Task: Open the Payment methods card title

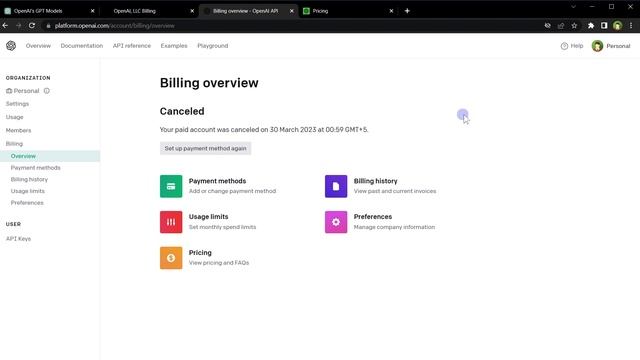Action: 217,181
